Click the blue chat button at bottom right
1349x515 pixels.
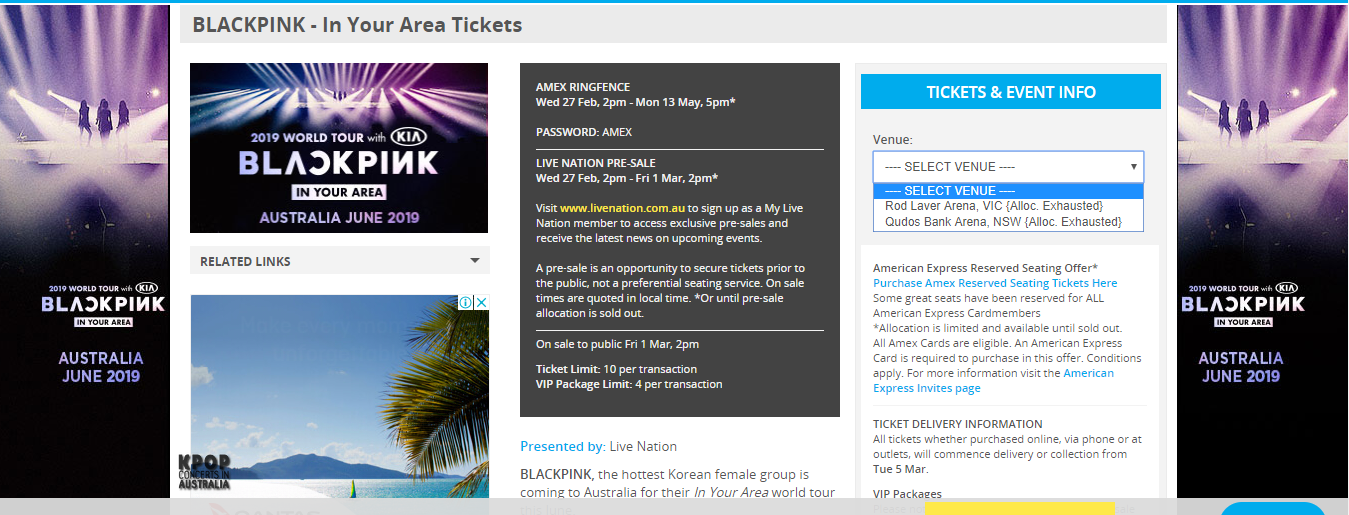(1272, 508)
